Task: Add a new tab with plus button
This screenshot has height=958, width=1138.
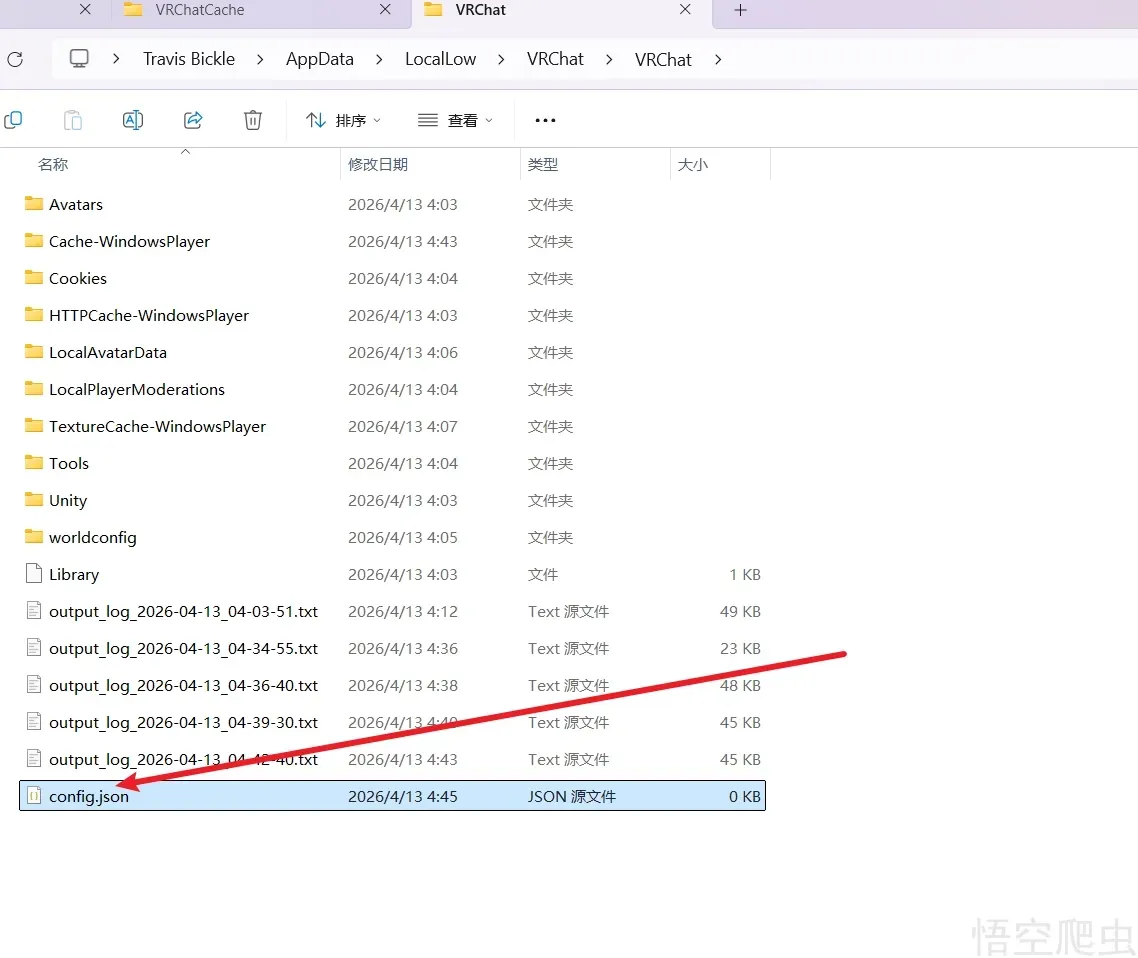Action: click(740, 10)
